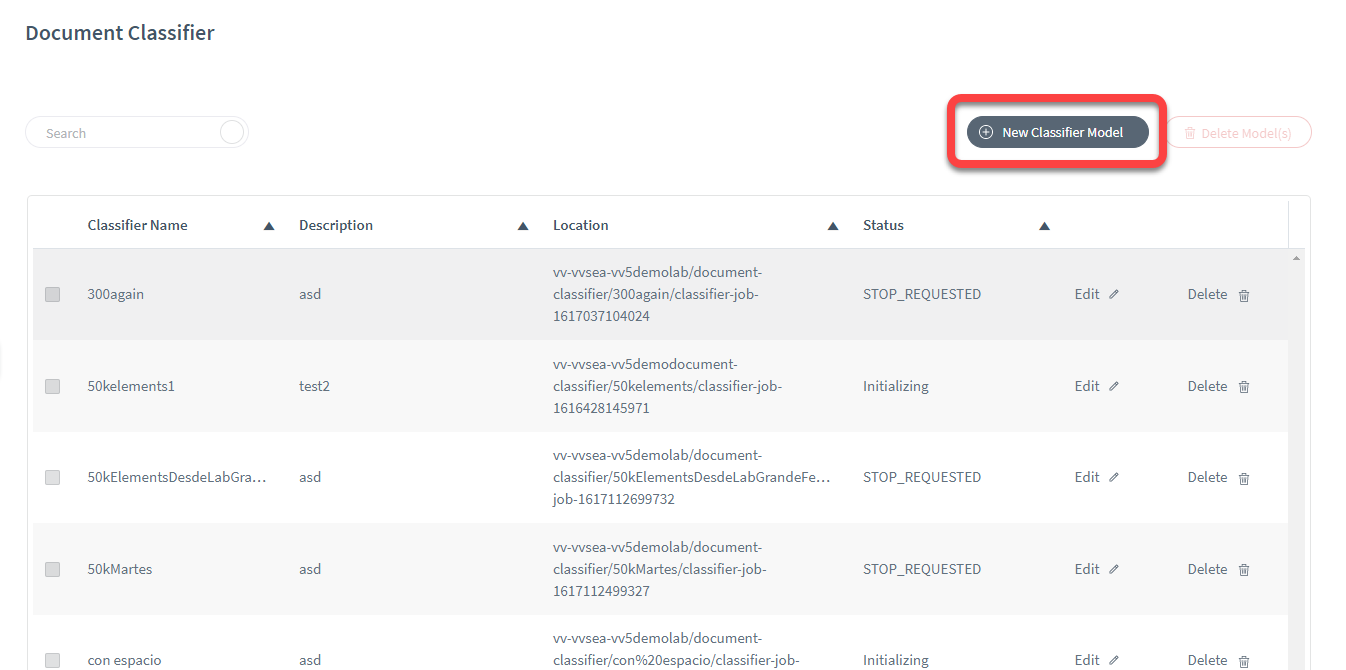Image resolution: width=1346 pixels, height=670 pixels.
Task: Click the Classifier Name column header
Action: click(x=137, y=225)
